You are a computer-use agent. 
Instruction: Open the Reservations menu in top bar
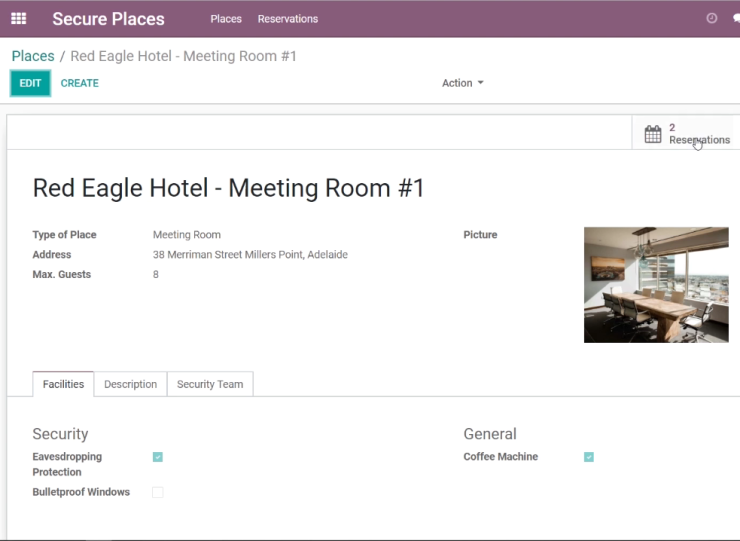click(x=288, y=19)
